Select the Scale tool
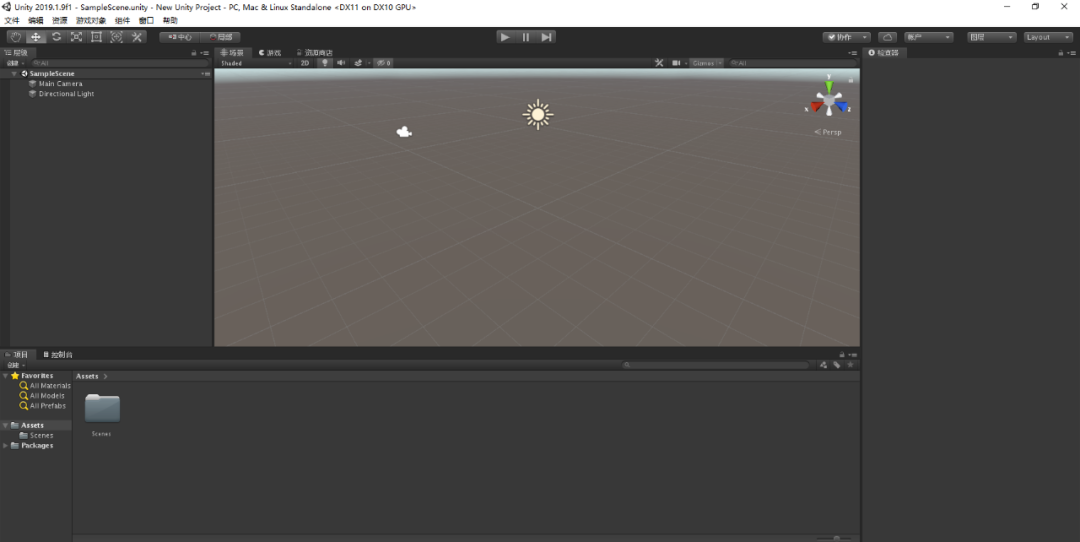Screen dimensions: 1080x542 tap(76, 37)
